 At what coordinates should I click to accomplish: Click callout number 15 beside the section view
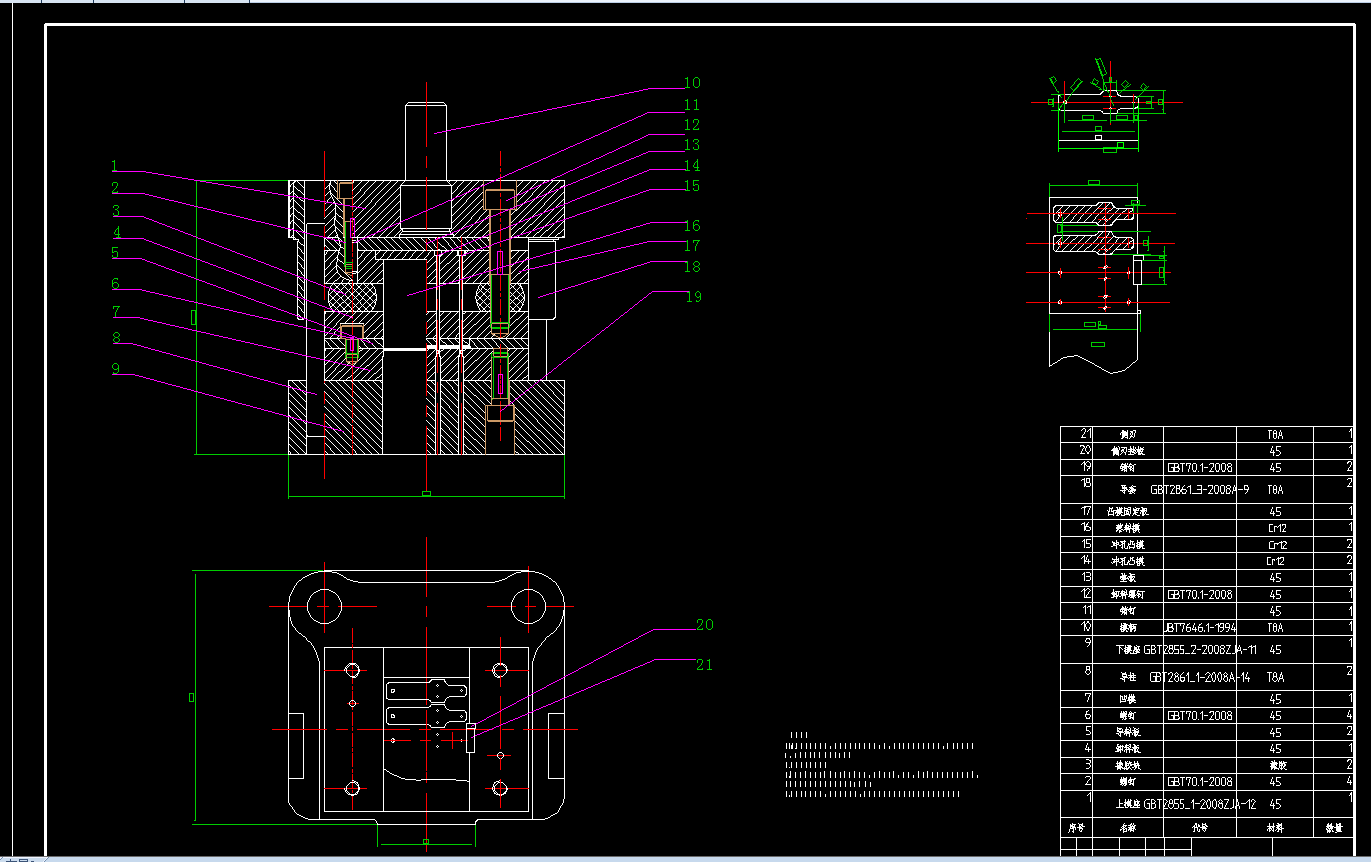[692, 186]
